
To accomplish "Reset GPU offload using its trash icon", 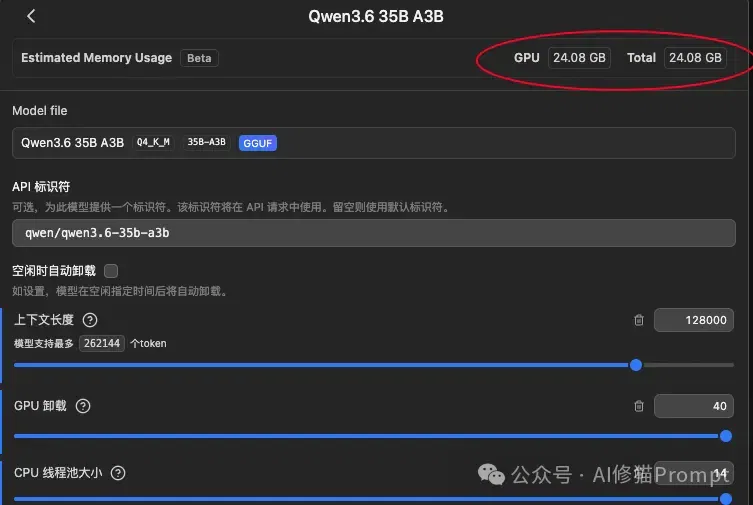I will [x=639, y=406].
